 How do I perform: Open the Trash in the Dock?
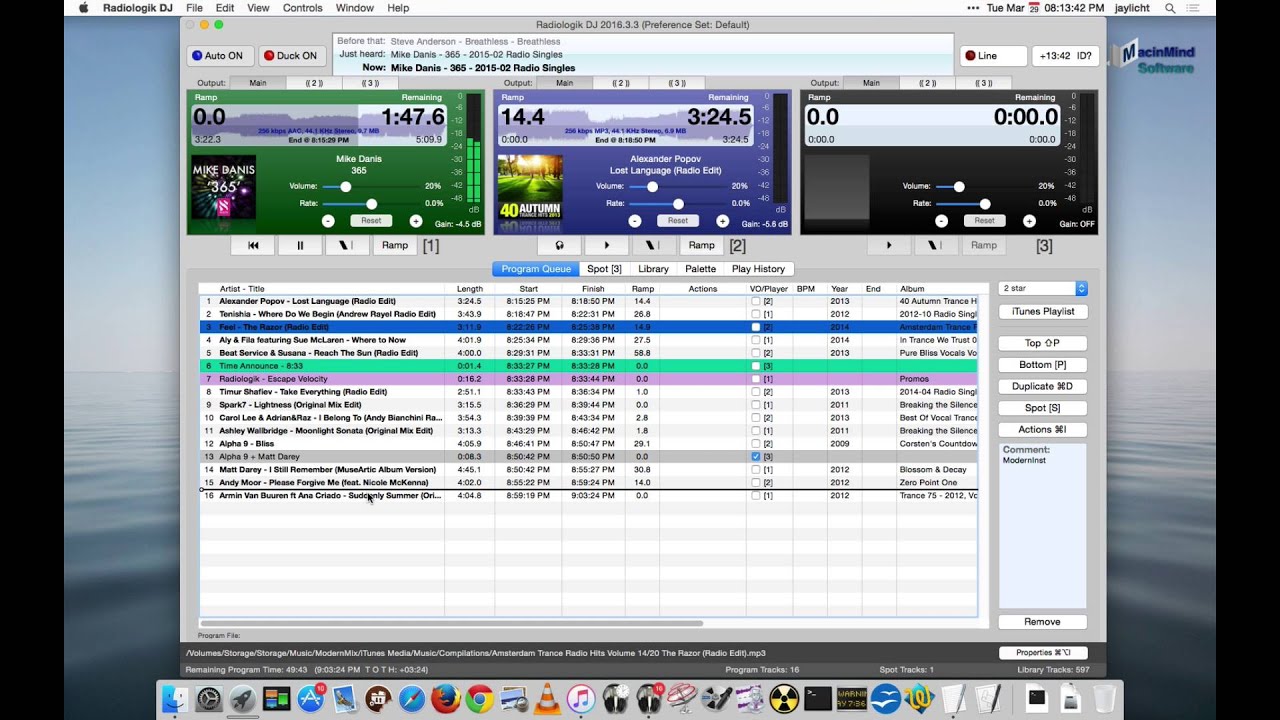(1104, 698)
